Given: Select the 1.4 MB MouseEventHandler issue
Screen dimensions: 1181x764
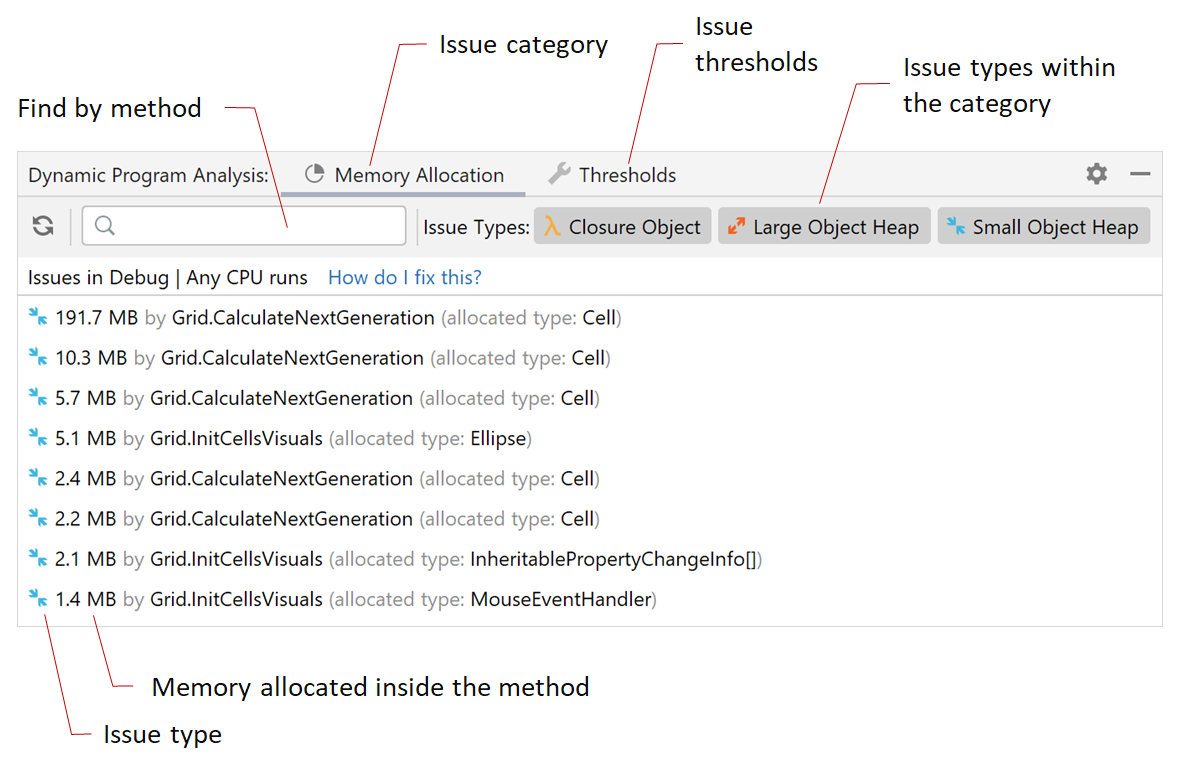Looking at the screenshot, I should pos(343,599).
